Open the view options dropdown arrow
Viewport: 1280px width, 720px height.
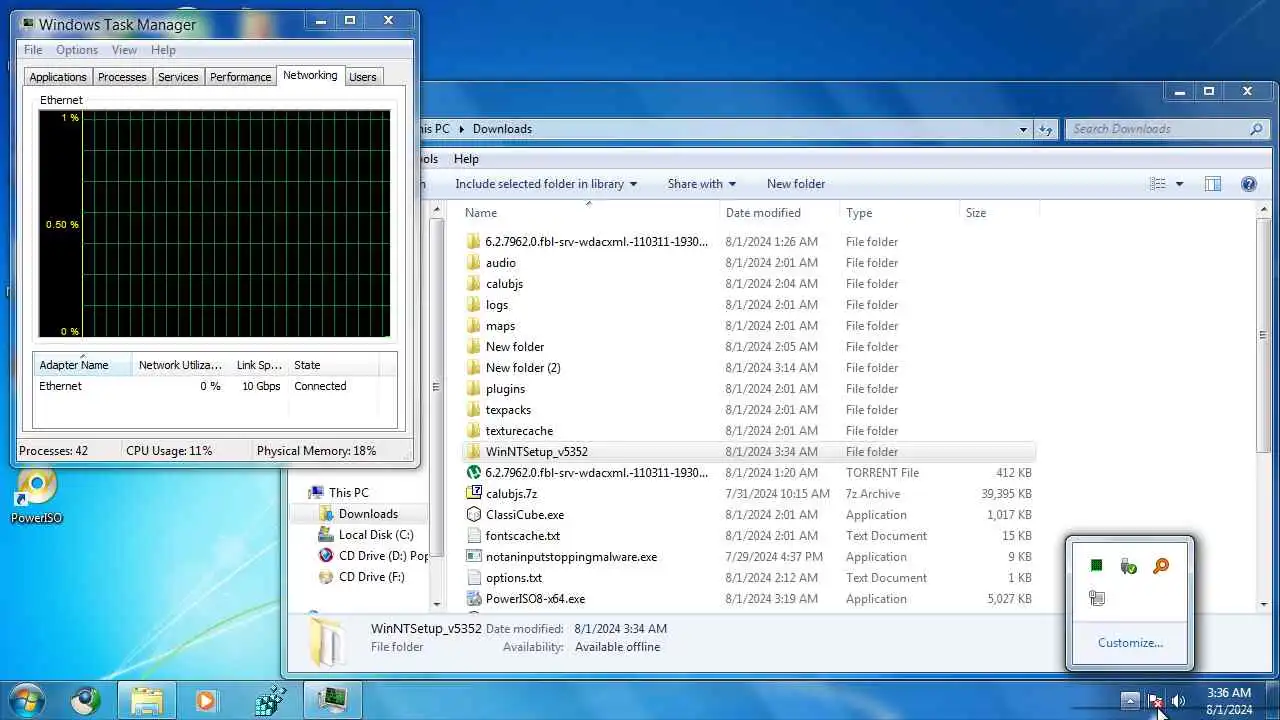click(x=1179, y=184)
